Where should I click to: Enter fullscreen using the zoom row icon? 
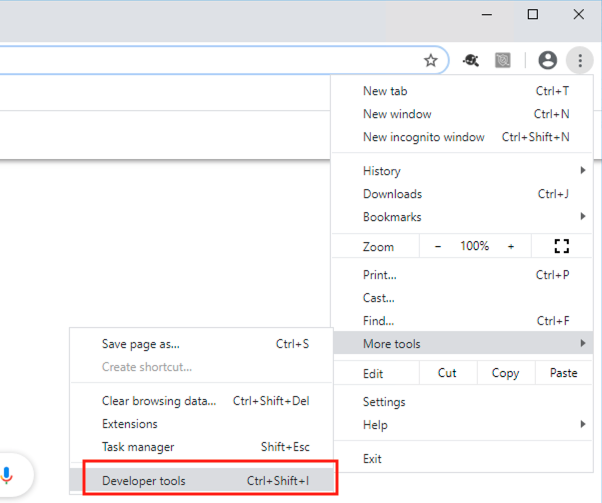562,246
